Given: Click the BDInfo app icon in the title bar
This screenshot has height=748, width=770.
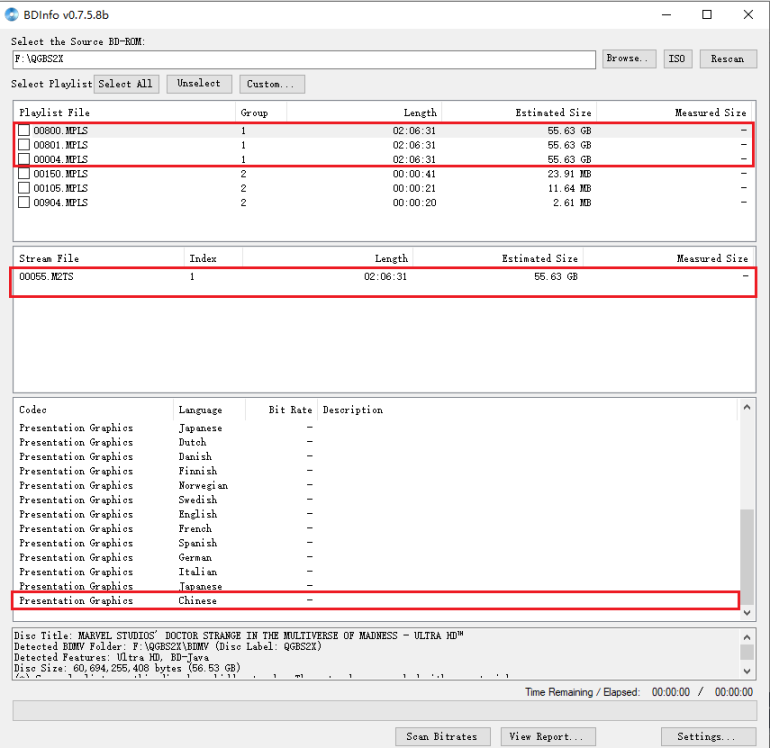Looking at the screenshot, I should point(11,15).
